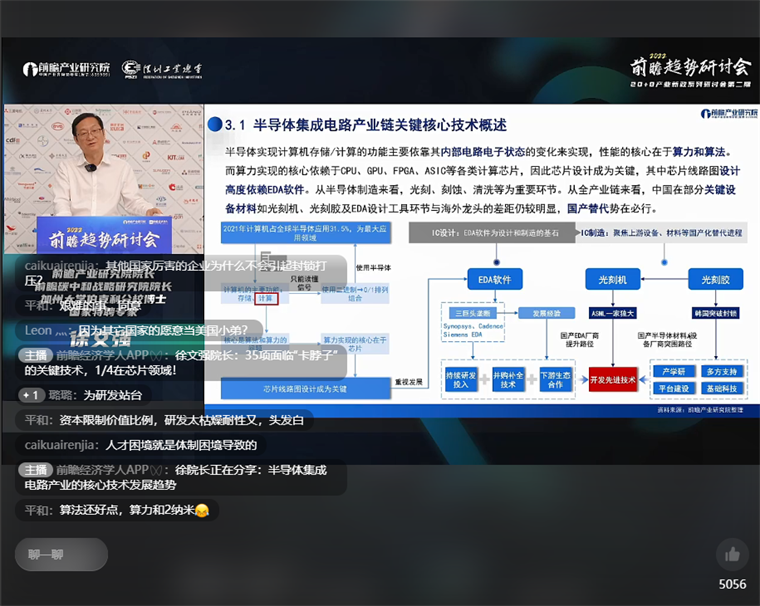This screenshot has width=760, height=606.
Task: Click the Leon username in chat
Action: coord(38,329)
